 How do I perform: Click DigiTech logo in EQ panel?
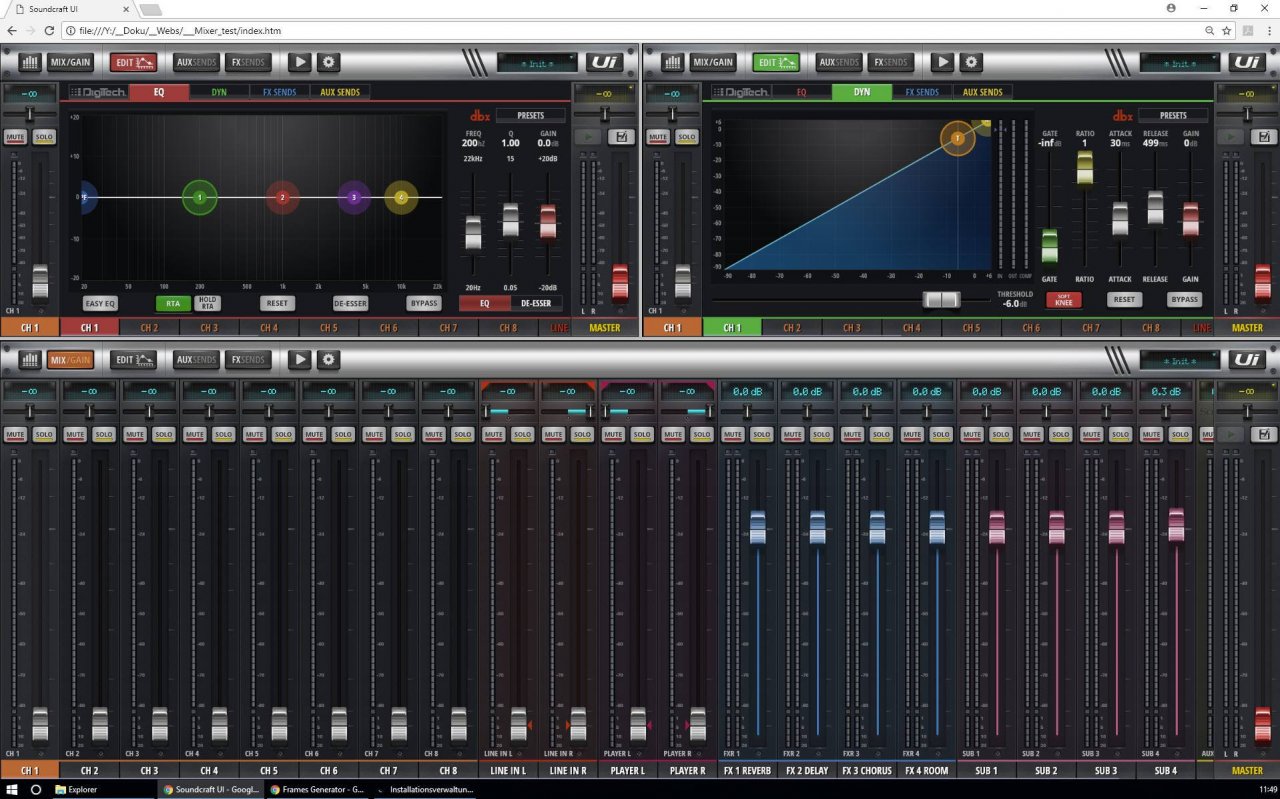coord(96,92)
